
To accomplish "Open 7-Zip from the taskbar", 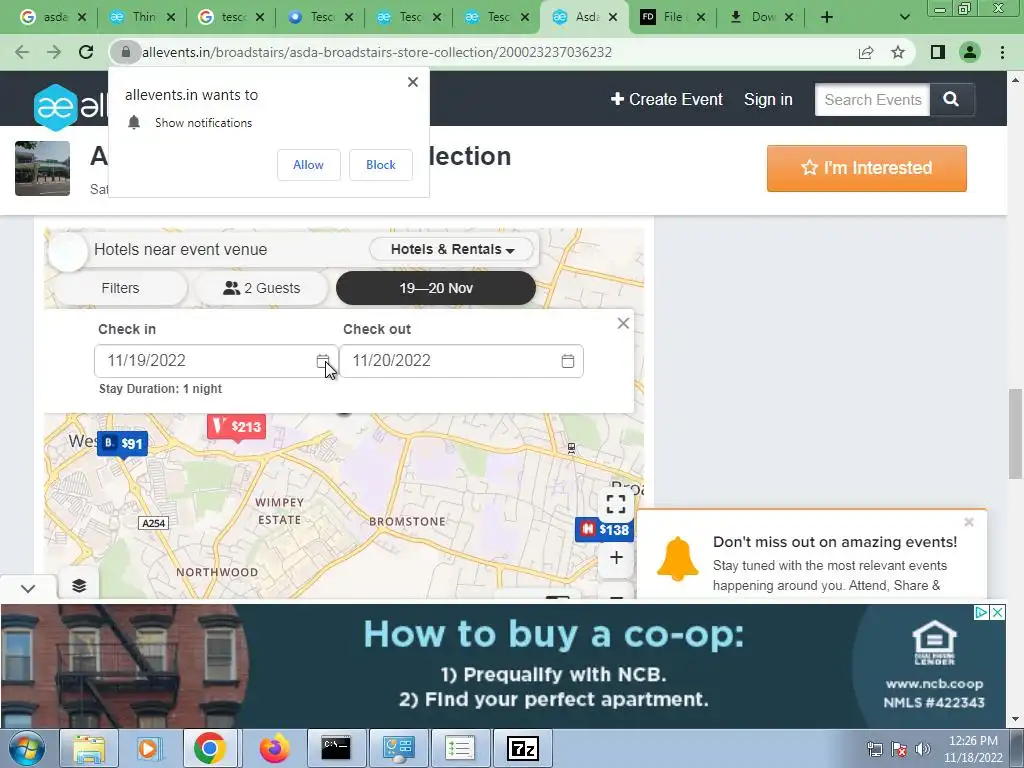I will (x=522, y=748).
